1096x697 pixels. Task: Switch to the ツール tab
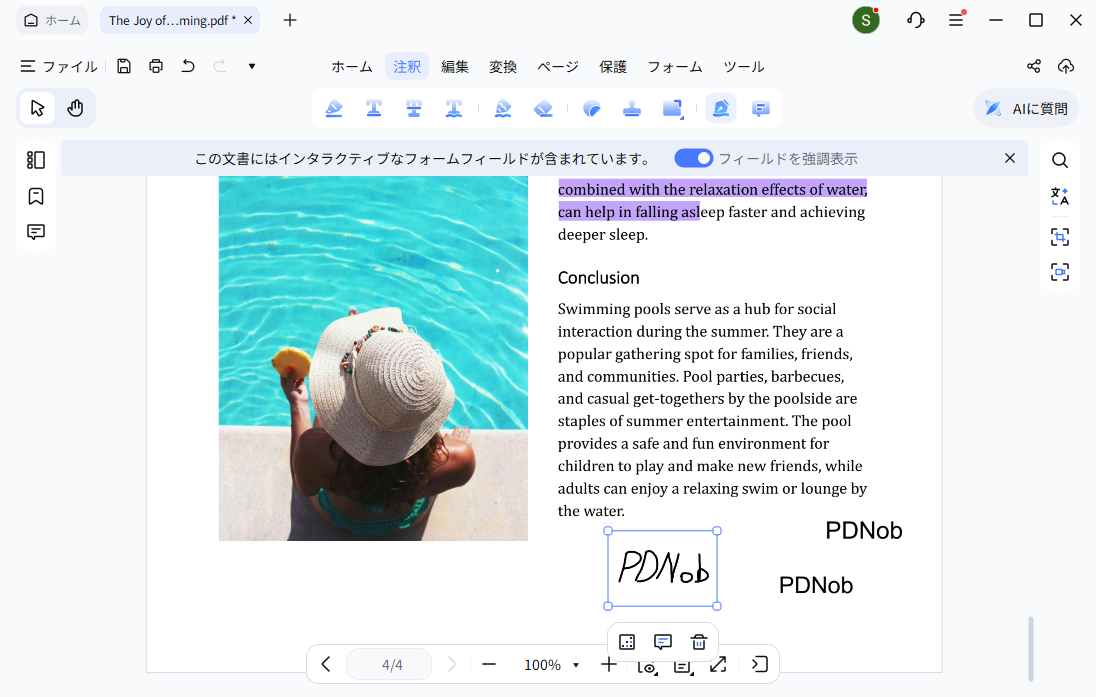click(x=744, y=66)
